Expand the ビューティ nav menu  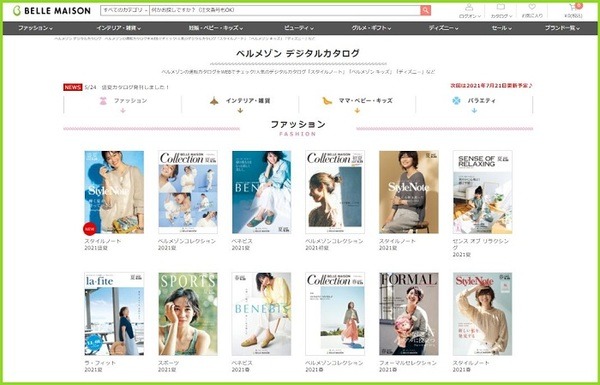pos(299,28)
